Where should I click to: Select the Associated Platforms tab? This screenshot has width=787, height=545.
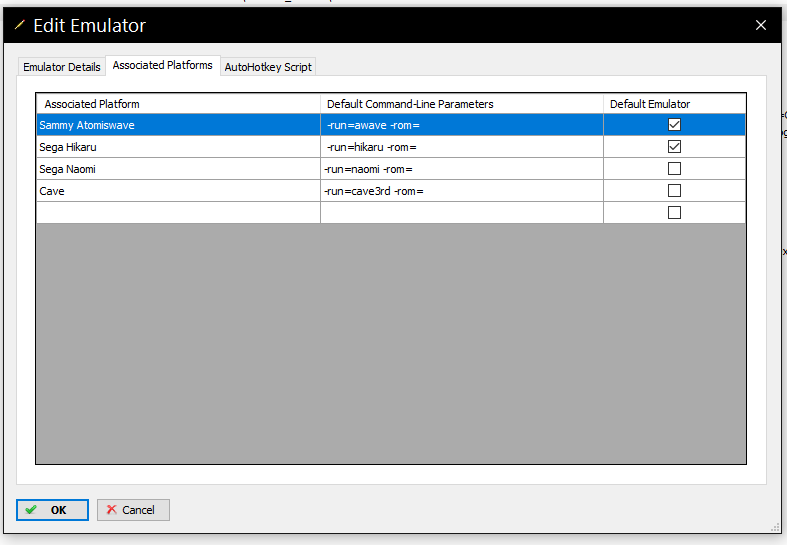click(163, 65)
